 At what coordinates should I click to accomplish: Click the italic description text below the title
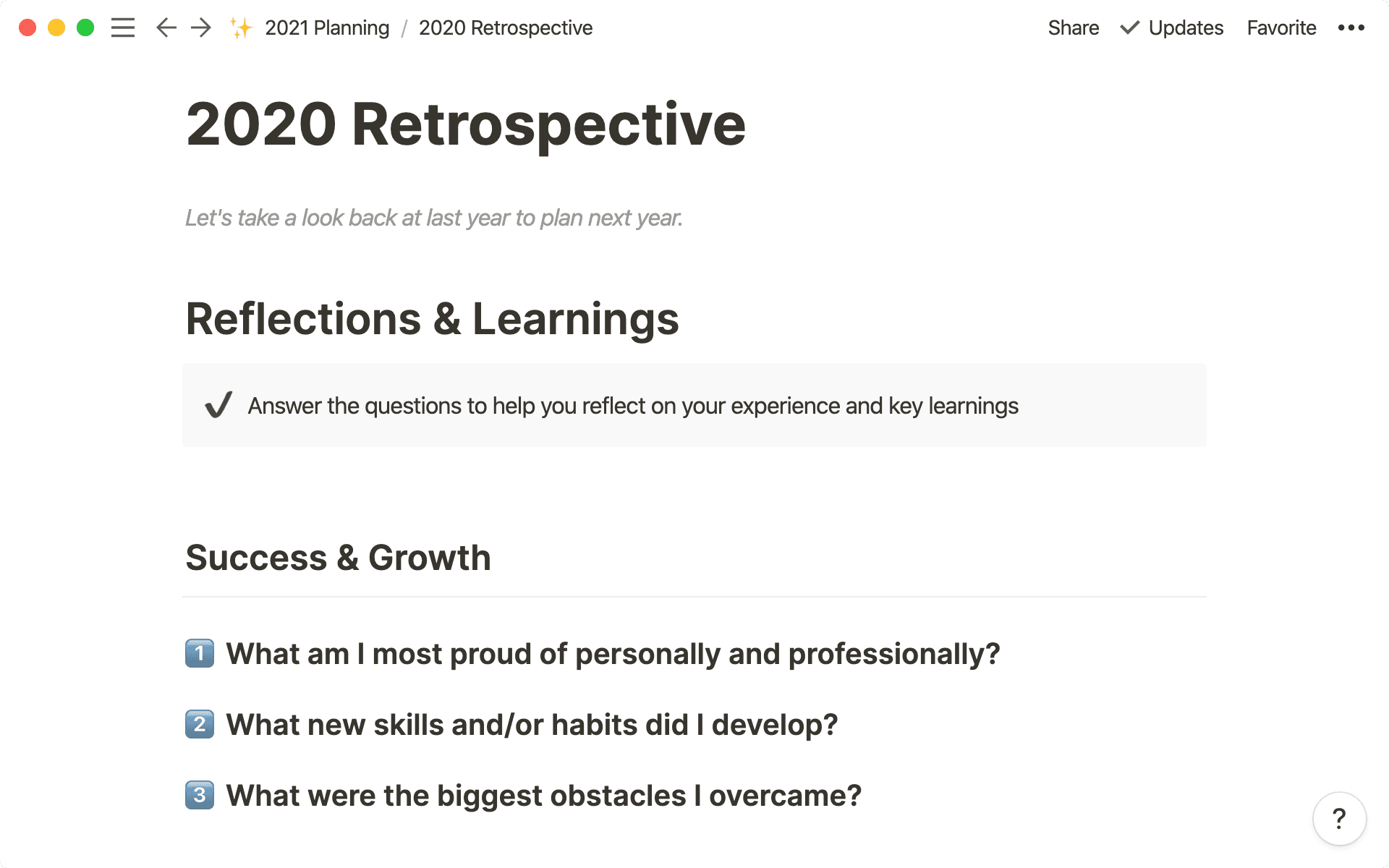[433, 217]
